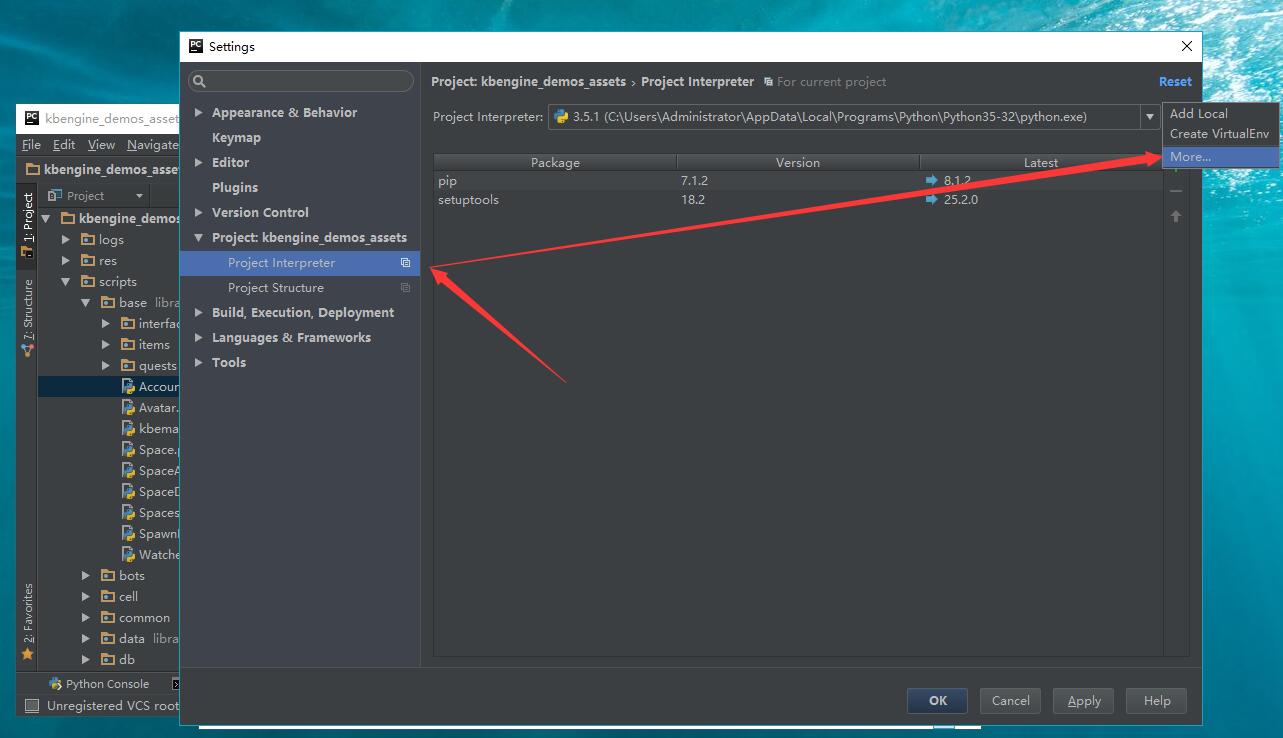Collapse the kbengine_demos root tree node
The height and width of the screenshot is (738, 1283).
[46, 218]
